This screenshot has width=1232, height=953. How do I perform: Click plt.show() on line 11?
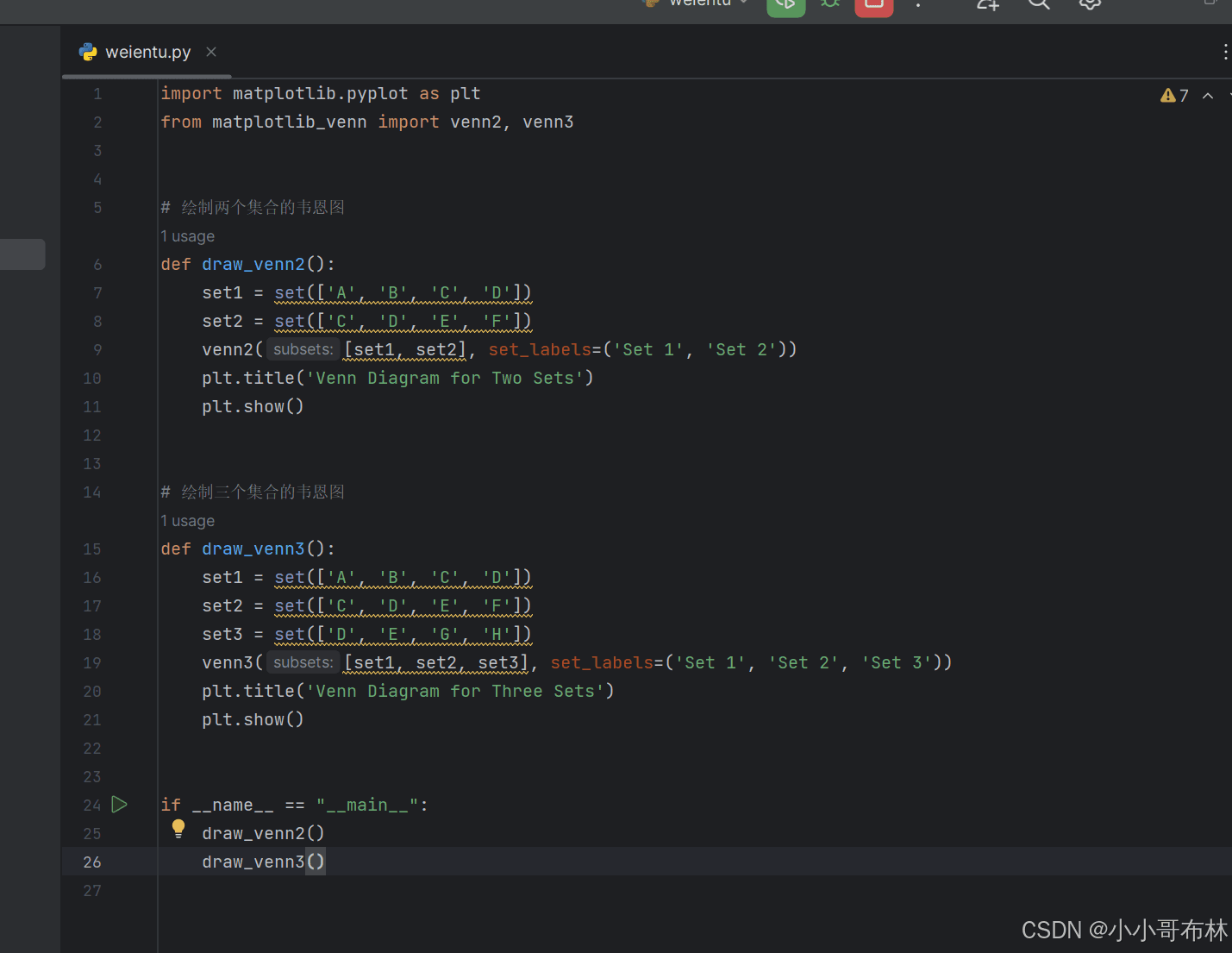pos(253,406)
